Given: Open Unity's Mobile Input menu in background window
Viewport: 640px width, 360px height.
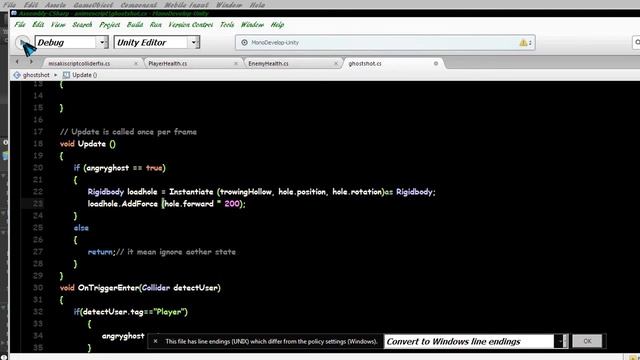Looking at the screenshot, I should [186, 5].
